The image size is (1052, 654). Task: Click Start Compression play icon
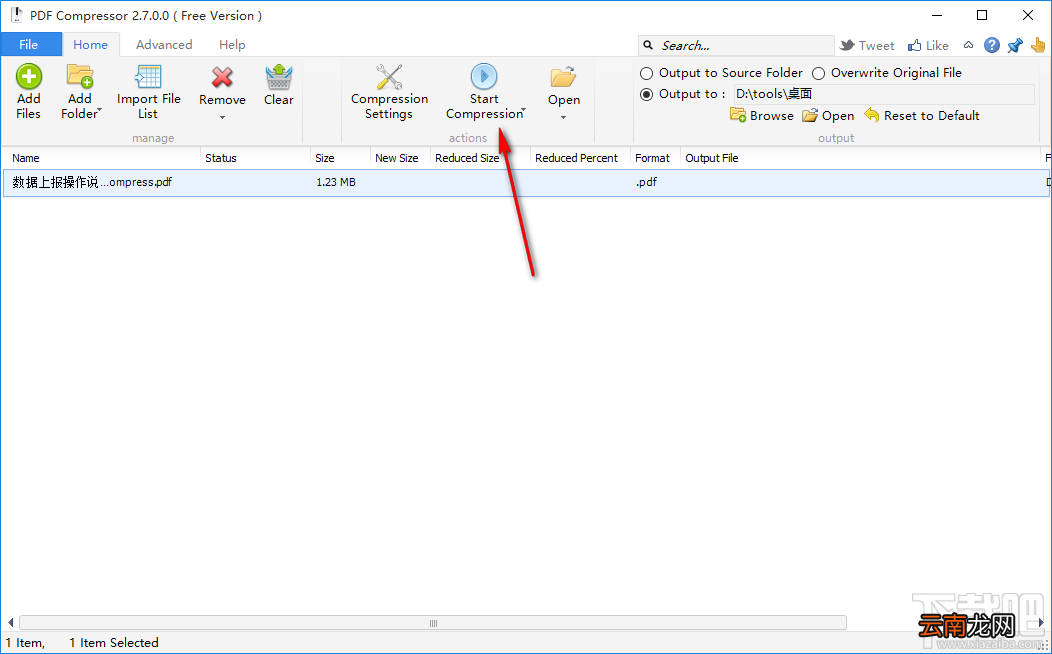coord(484,76)
